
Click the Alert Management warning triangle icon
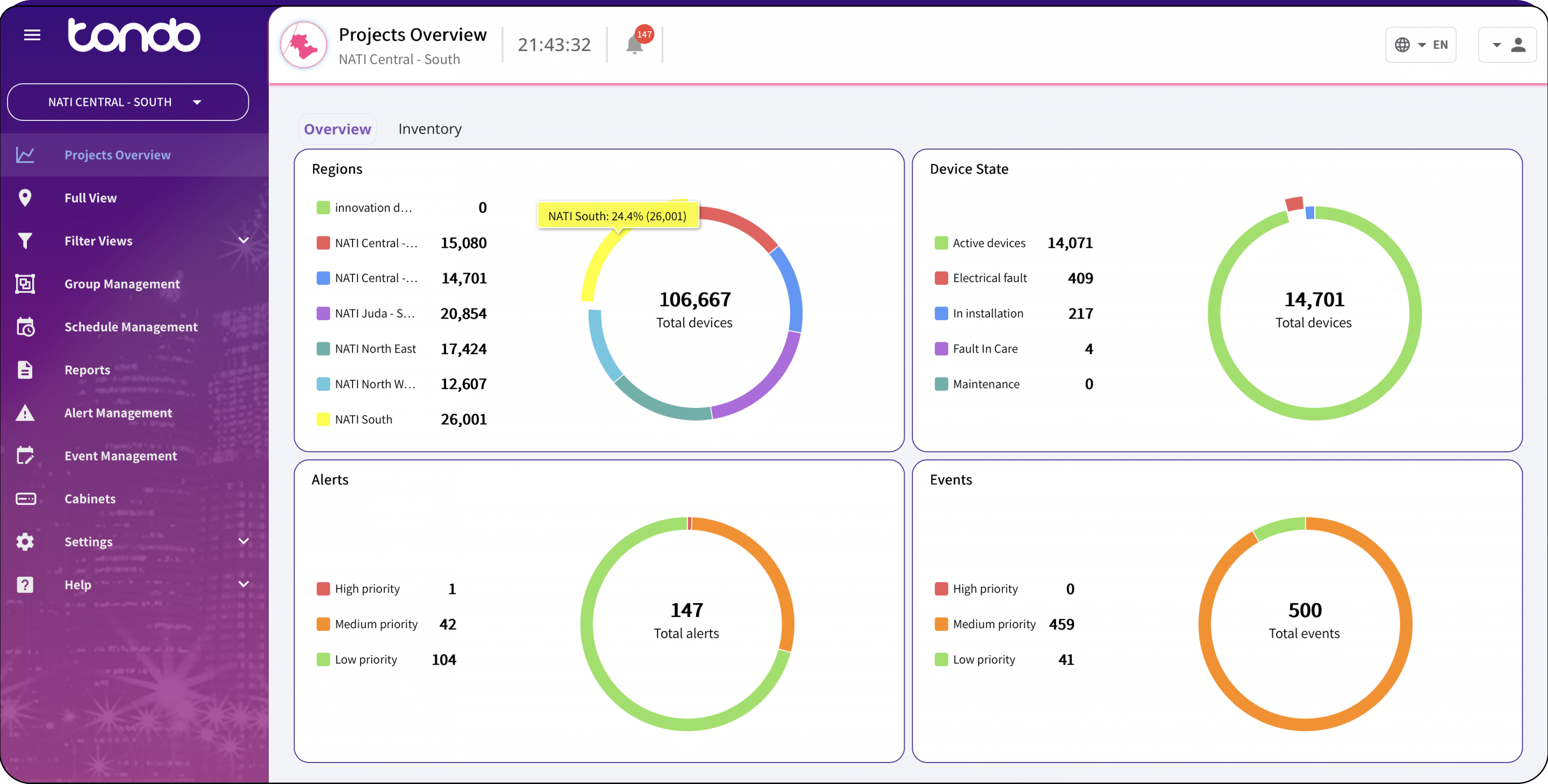point(25,413)
